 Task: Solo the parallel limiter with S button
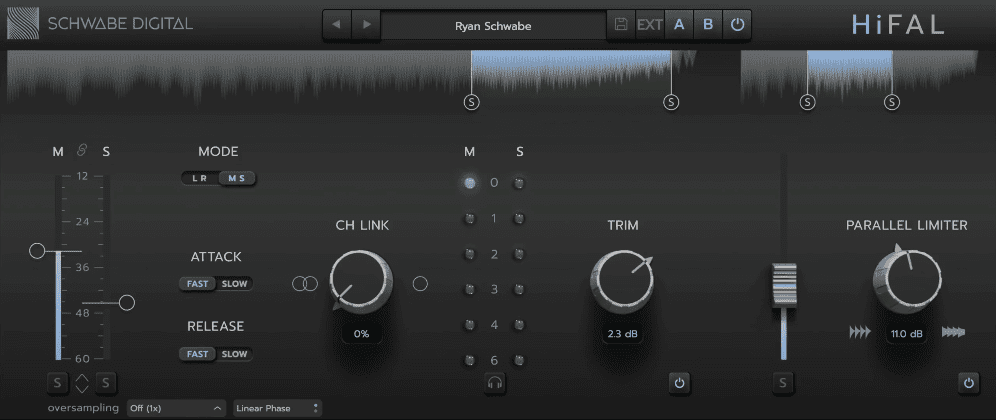[x=783, y=383]
